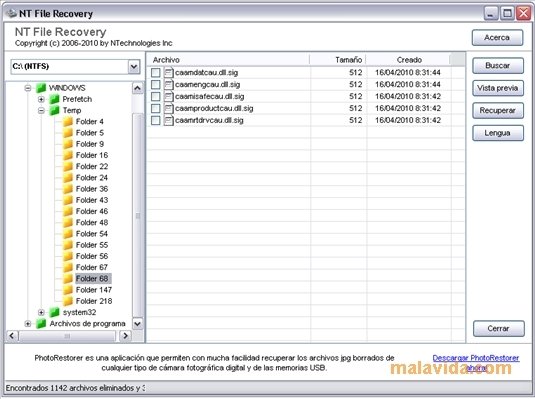The height and width of the screenshot is (399, 535).
Task: Click the Acerca button
Action: coord(497,38)
